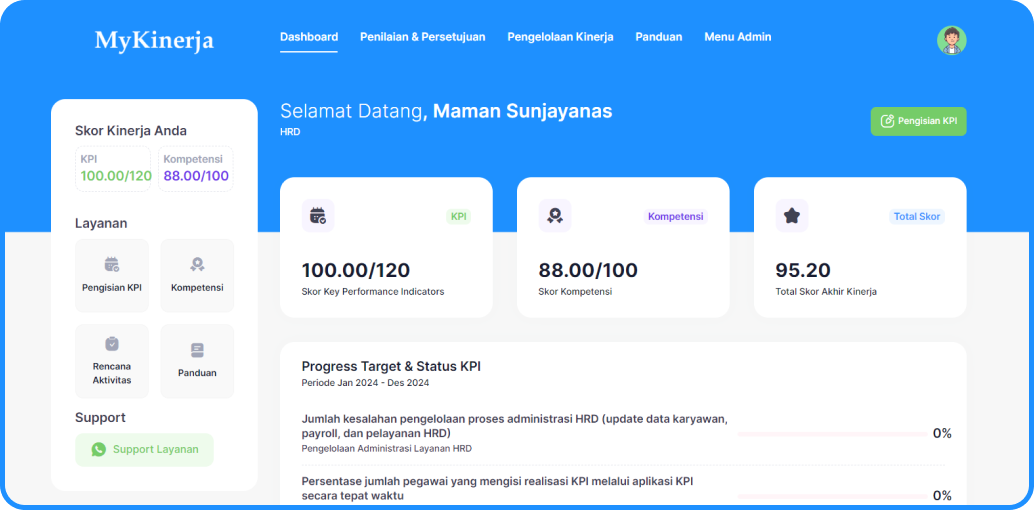Click the calendar icon in KPI card
Screen dimensions: 1034x510
[318, 215]
